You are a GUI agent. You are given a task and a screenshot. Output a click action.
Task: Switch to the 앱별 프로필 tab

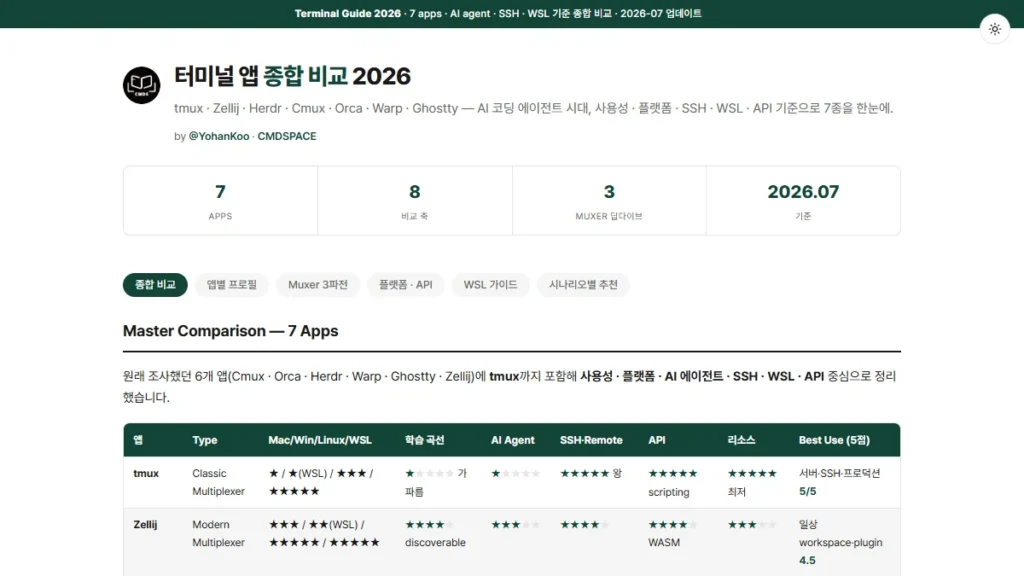click(x=232, y=285)
